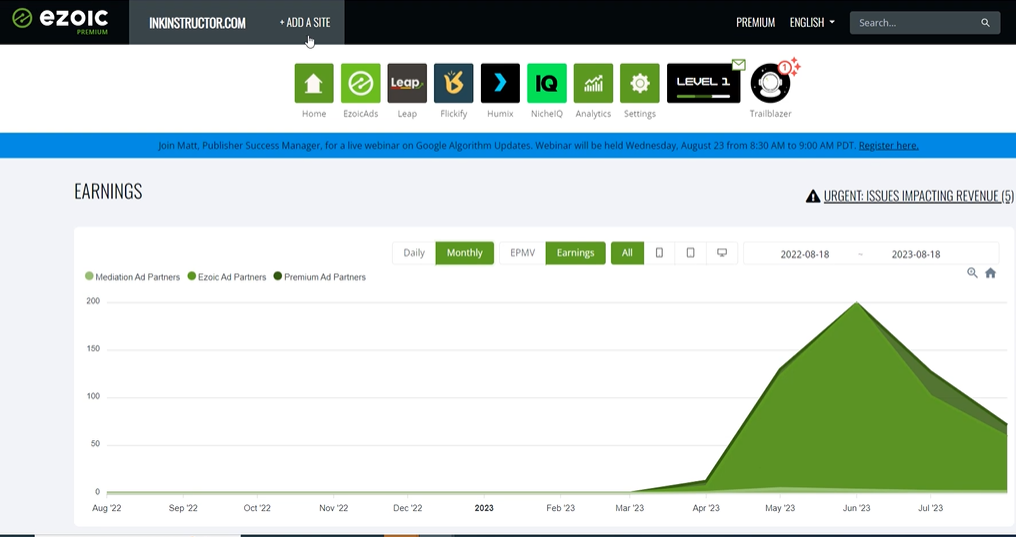Open the Humix video icon
1016x537 pixels.
click(x=500, y=84)
